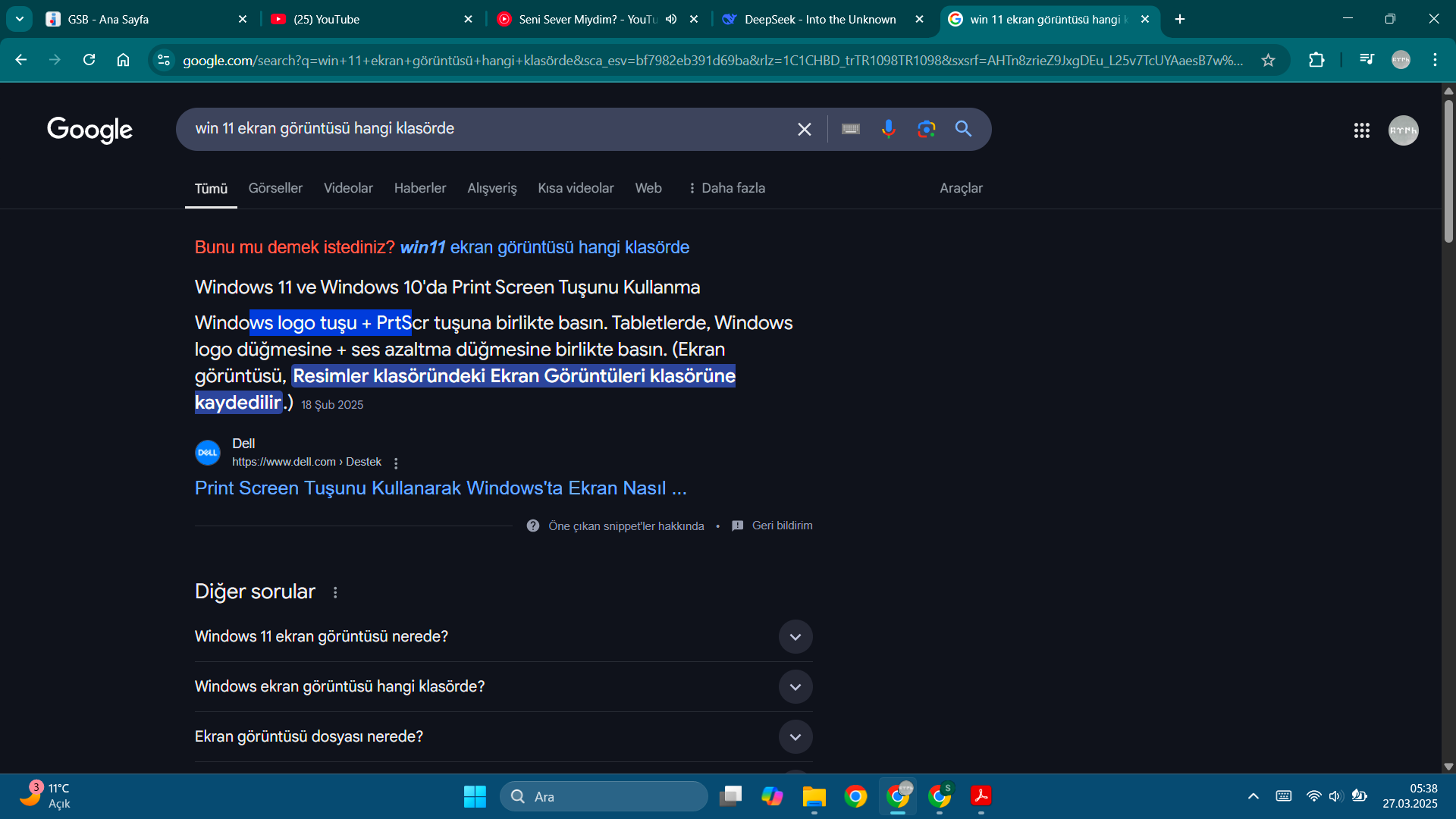Open the touch keyboard tray icon
This screenshot has height=819, width=1456.
pyautogui.click(x=1283, y=796)
